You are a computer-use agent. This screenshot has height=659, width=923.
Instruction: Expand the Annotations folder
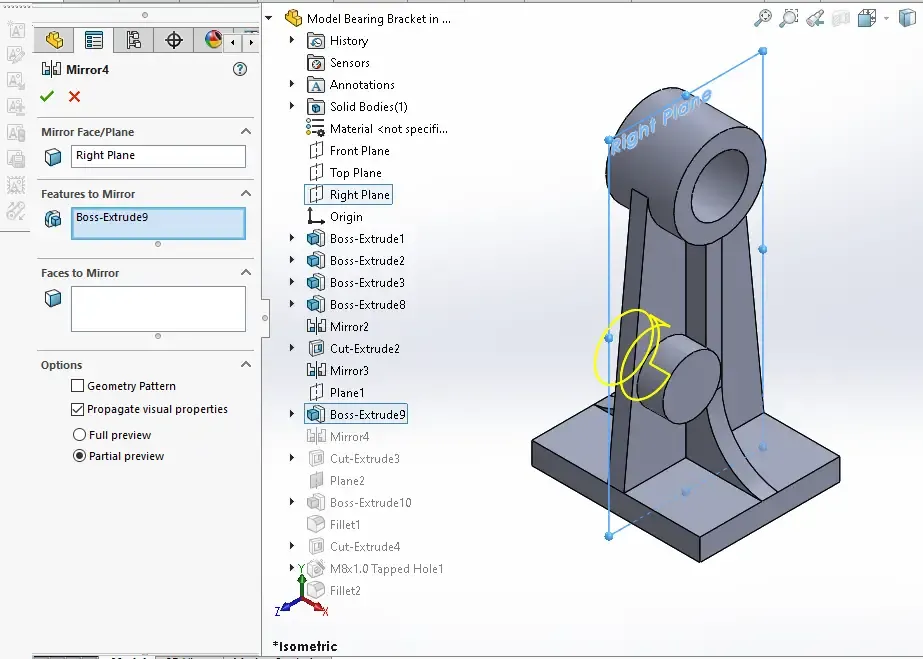coord(292,84)
